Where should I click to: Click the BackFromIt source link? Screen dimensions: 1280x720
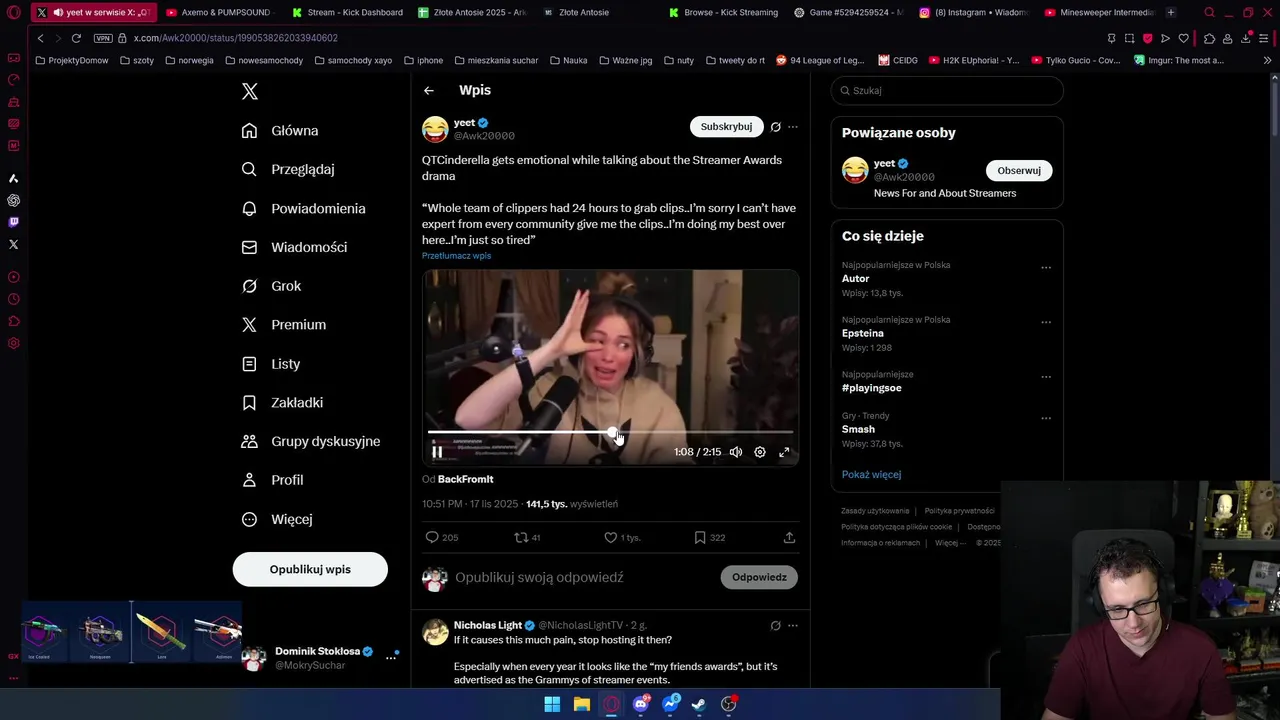point(465,479)
